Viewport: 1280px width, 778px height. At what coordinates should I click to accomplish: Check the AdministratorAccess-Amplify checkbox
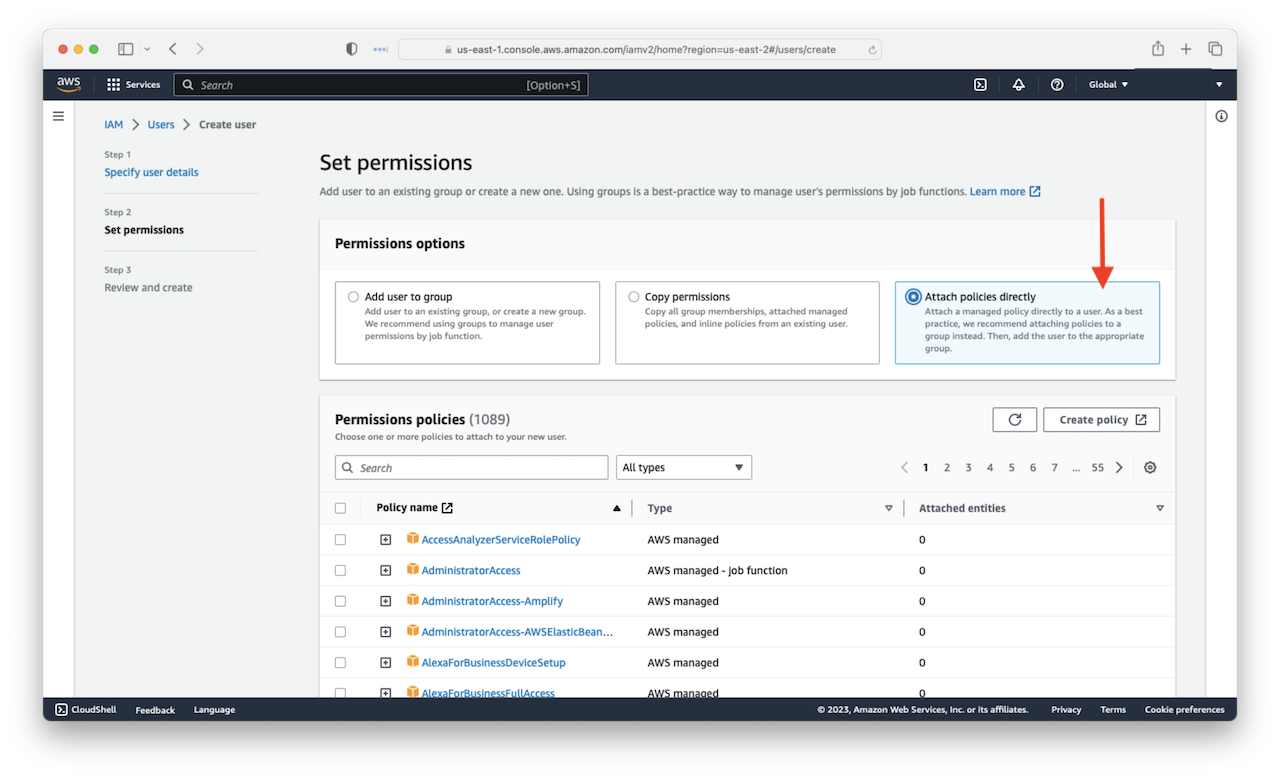point(340,601)
